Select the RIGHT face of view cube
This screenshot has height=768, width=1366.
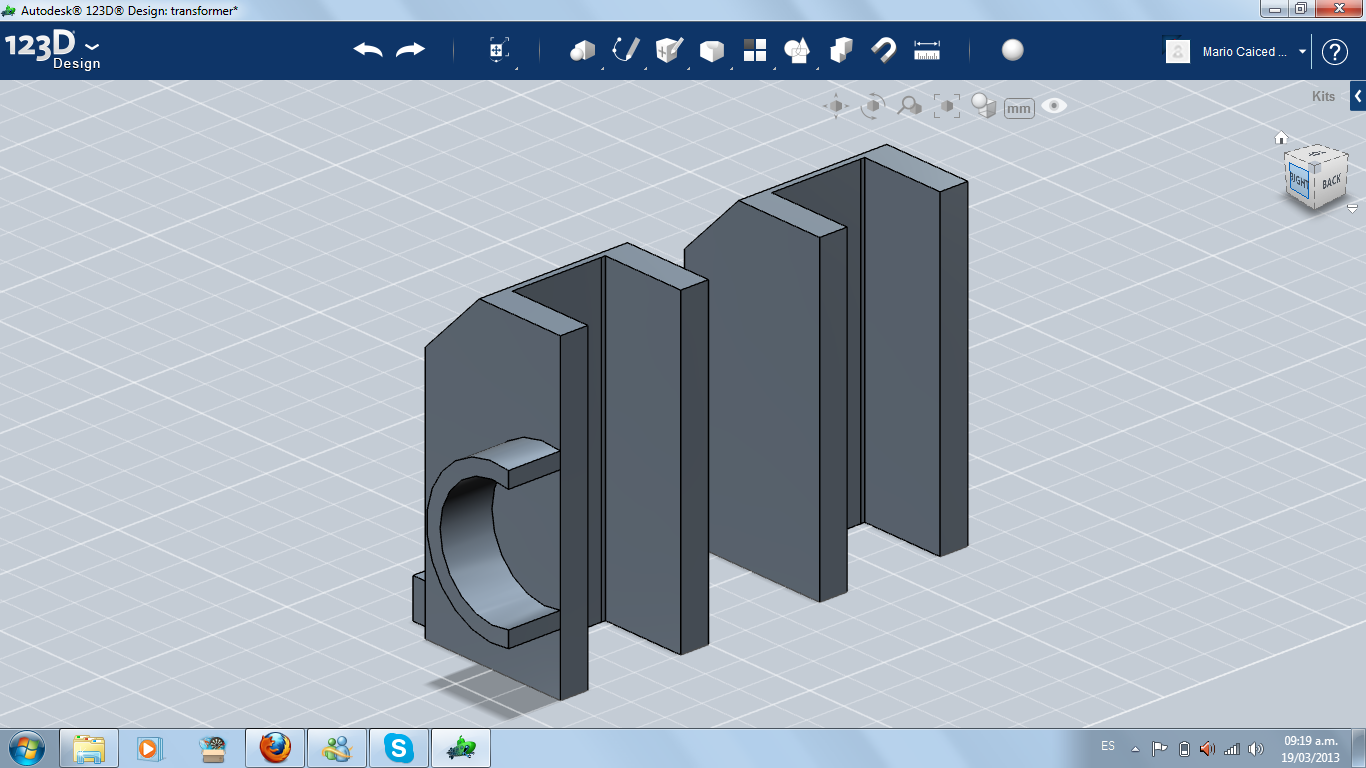(x=1299, y=181)
